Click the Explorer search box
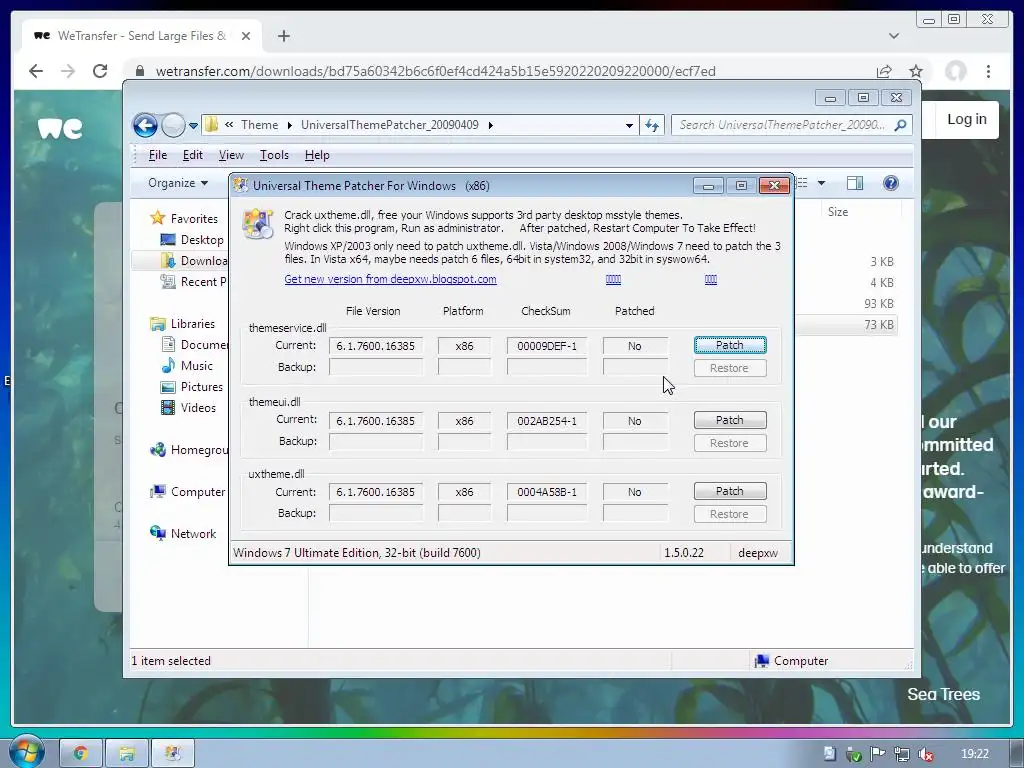 click(x=782, y=125)
